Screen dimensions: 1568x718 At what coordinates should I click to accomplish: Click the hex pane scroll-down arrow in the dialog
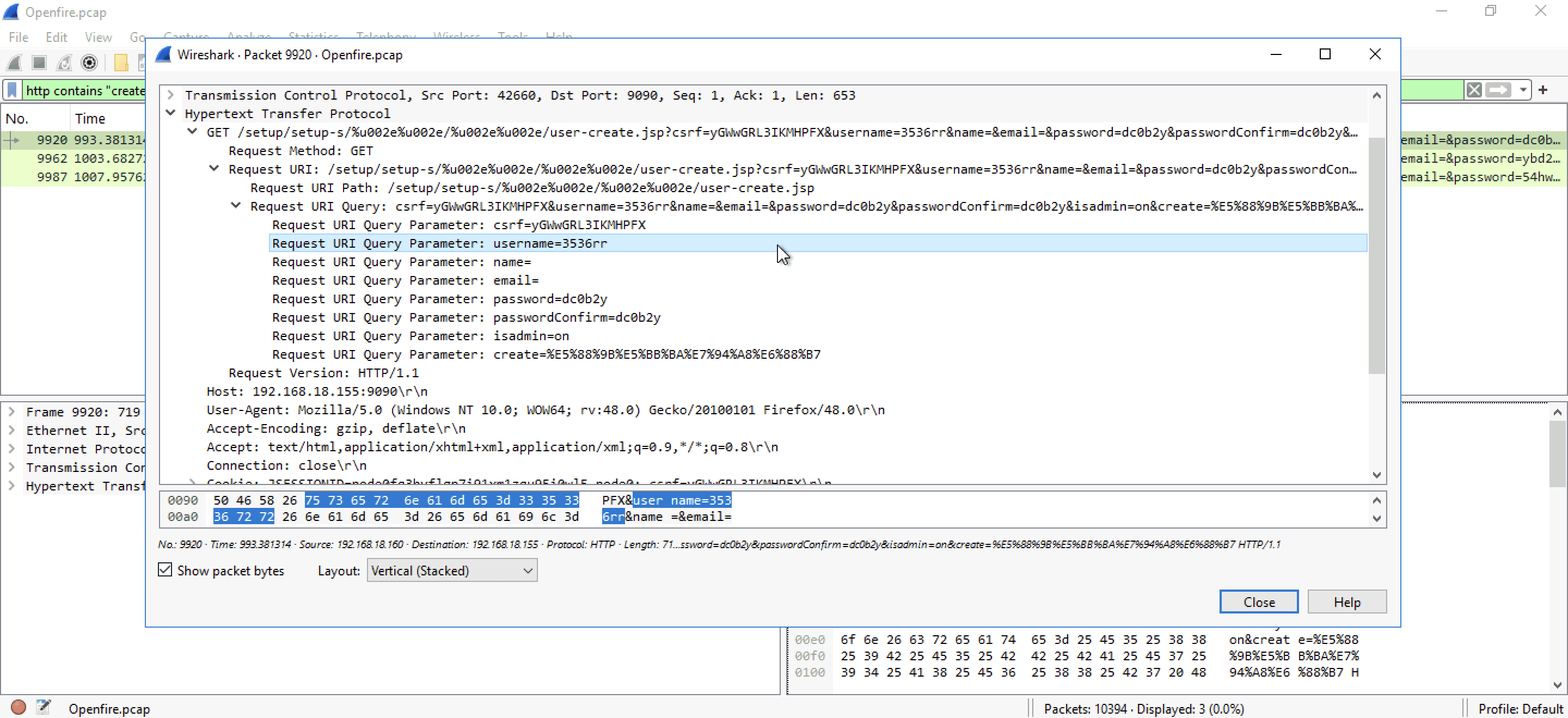(x=1376, y=518)
